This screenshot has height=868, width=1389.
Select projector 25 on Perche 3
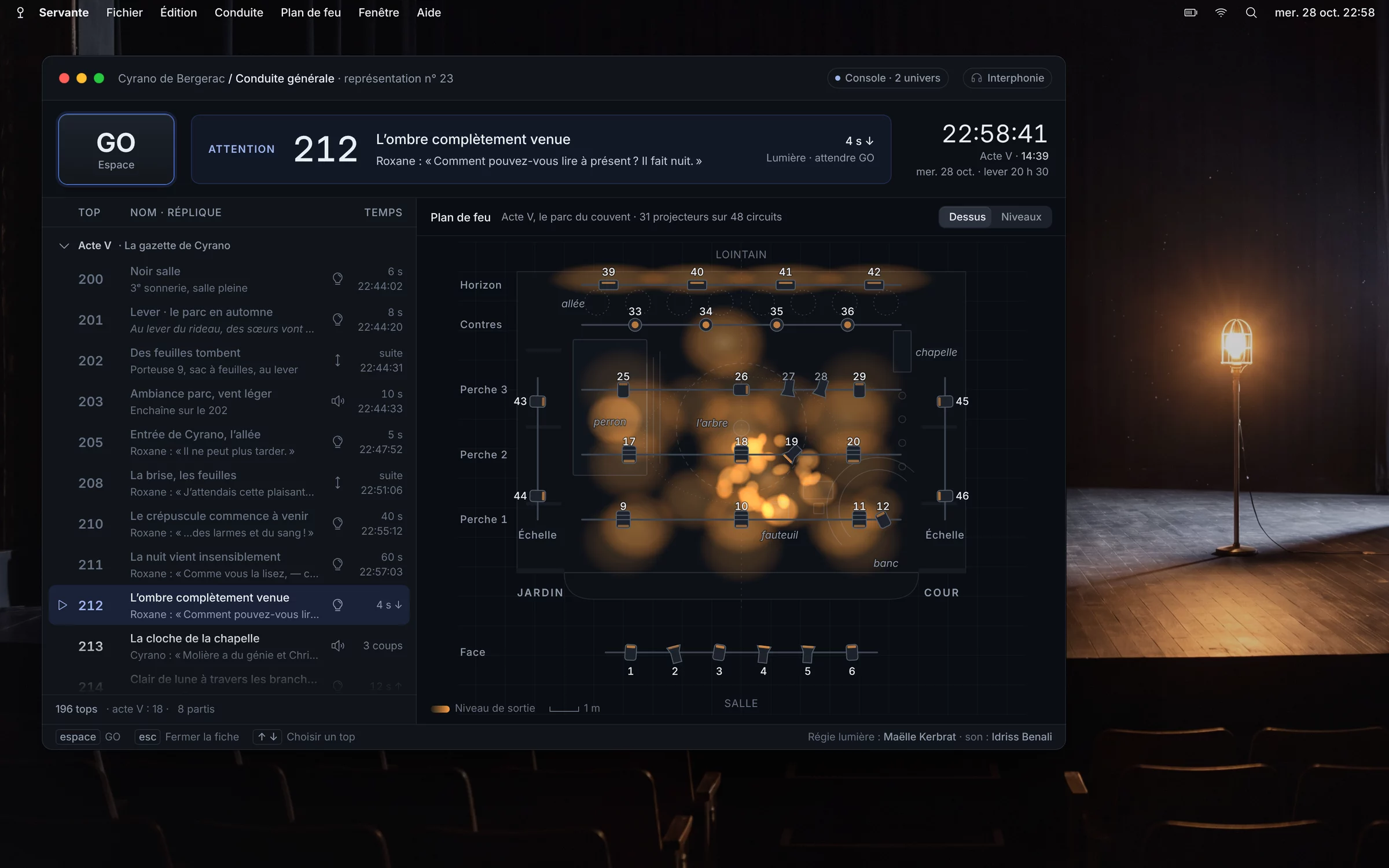tap(623, 390)
